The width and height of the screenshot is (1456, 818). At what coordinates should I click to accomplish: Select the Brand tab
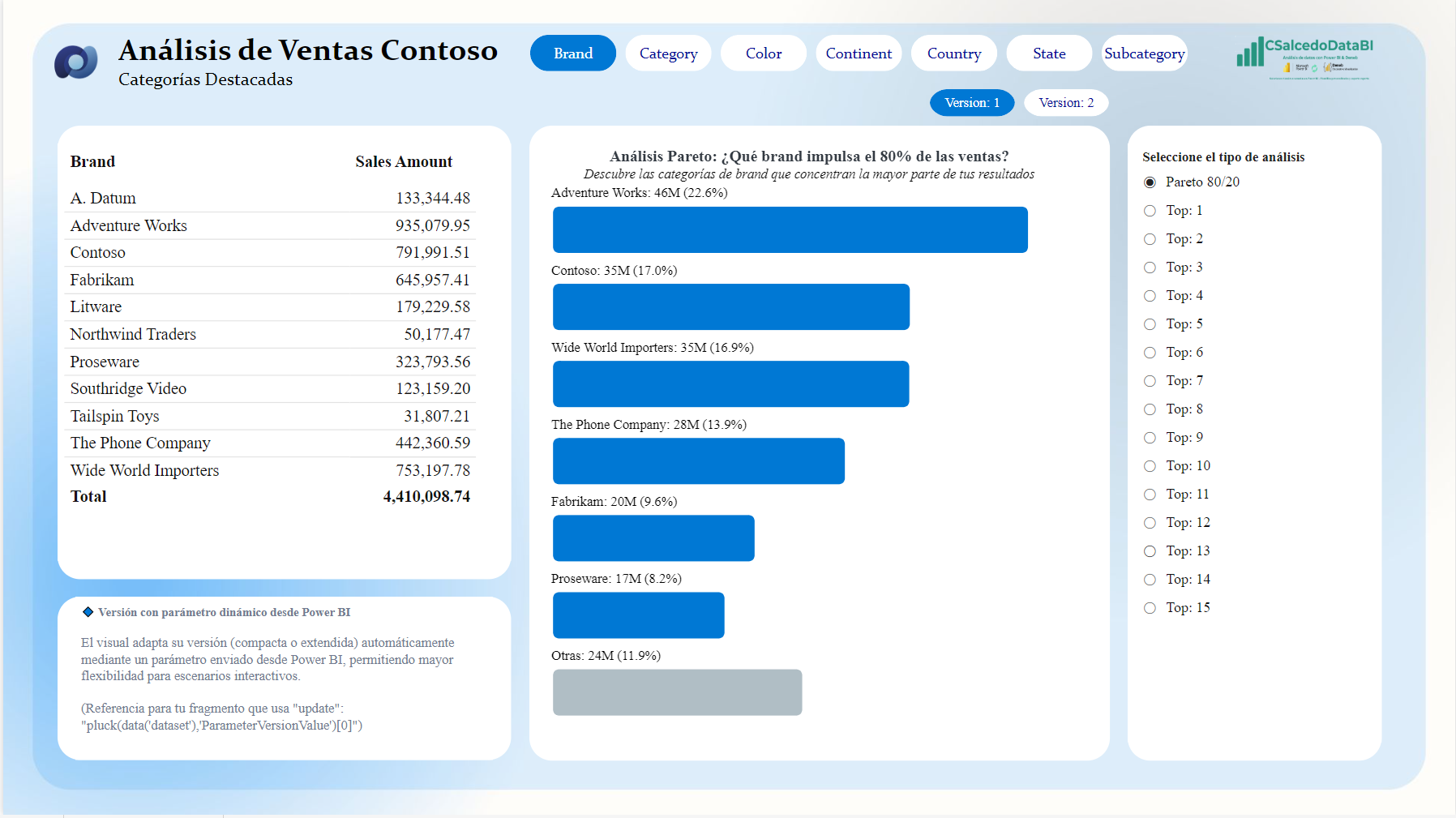(572, 54)
